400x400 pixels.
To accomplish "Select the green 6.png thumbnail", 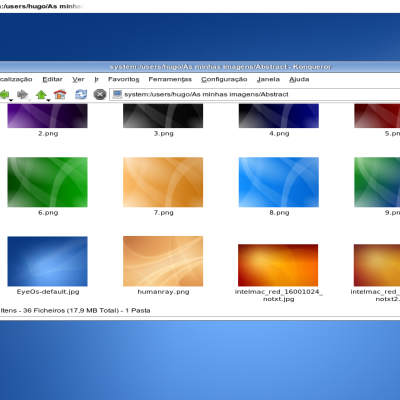I will tap(48, 182).
